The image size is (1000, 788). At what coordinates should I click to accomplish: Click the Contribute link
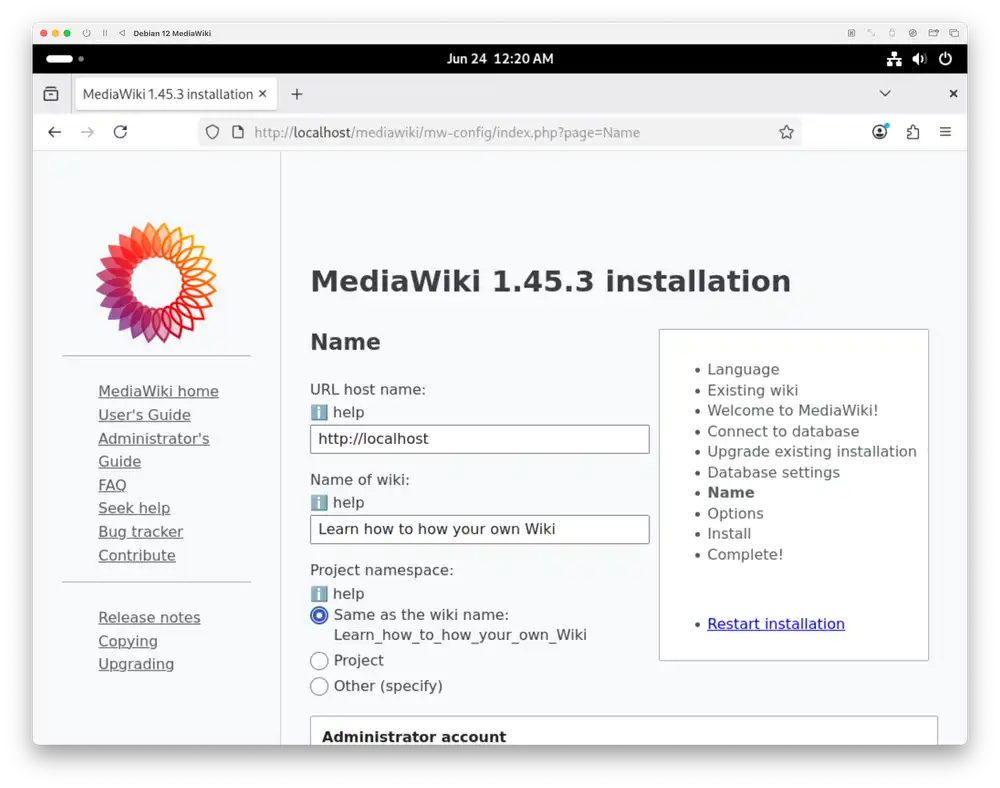tap(136, 555)
